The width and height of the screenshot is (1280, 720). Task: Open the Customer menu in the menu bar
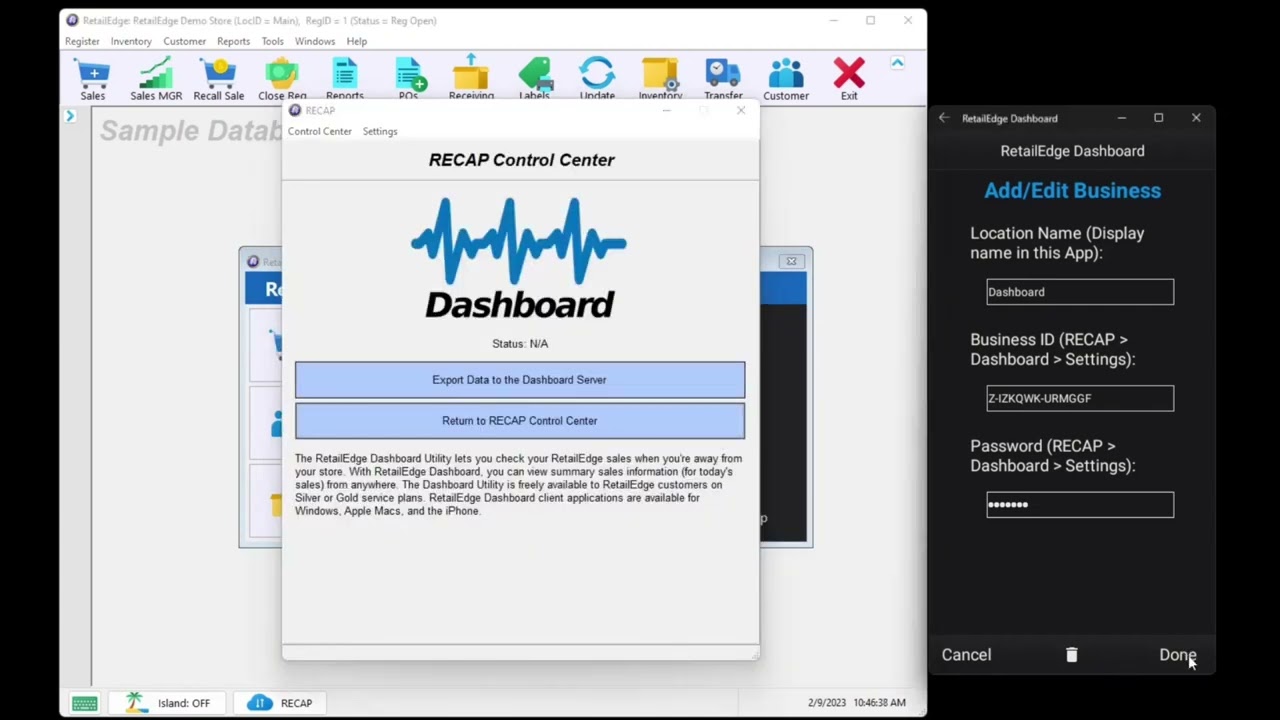(184, 41)
